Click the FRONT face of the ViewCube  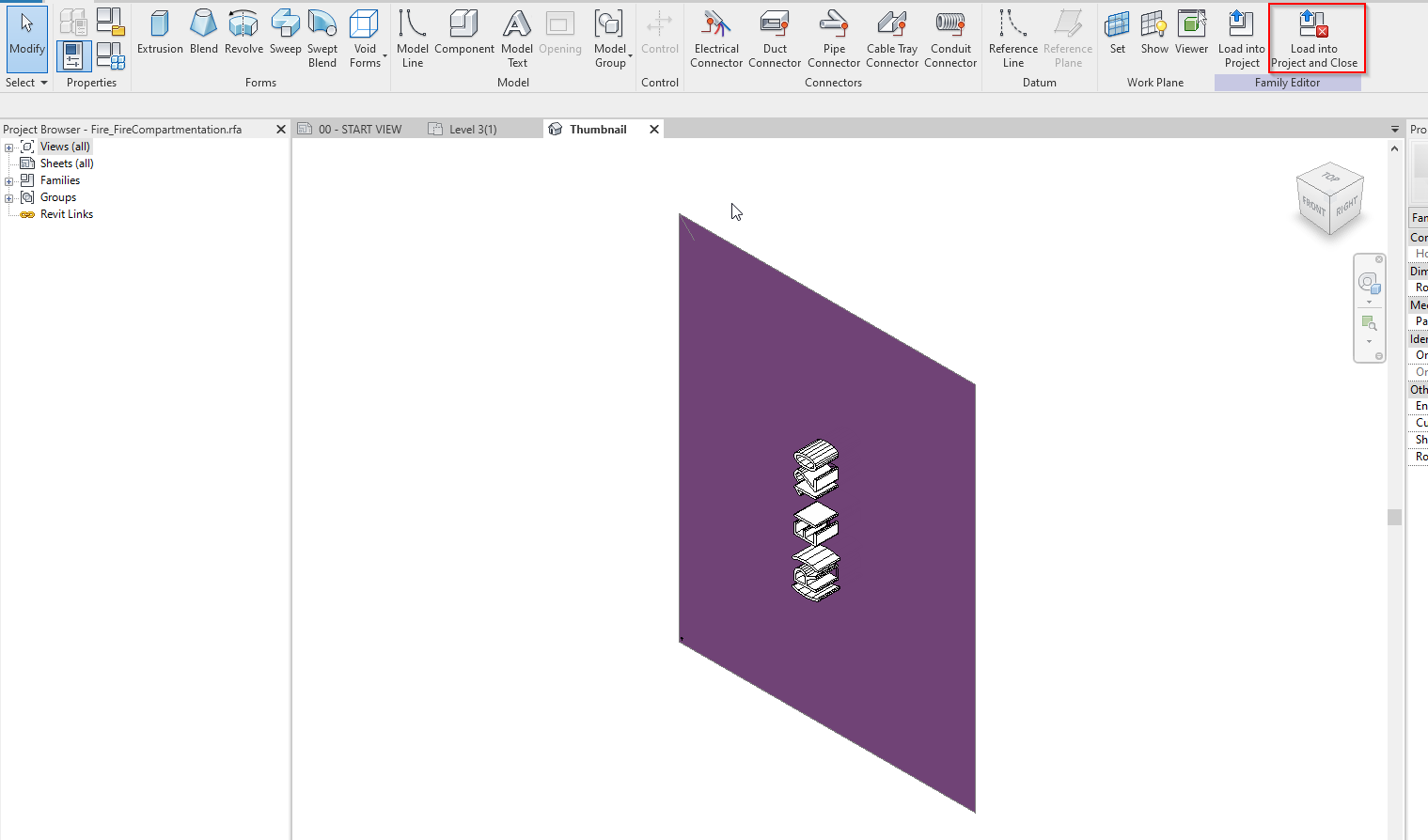(1313, 207)
